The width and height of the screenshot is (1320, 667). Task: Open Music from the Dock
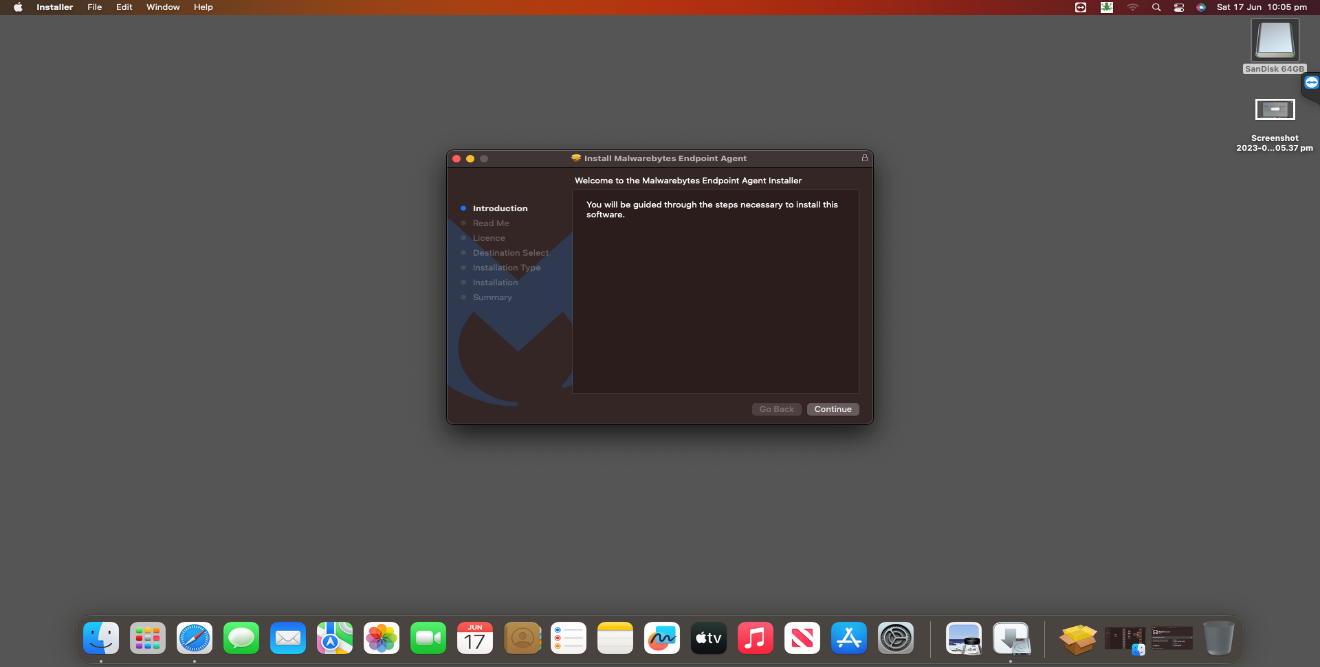tap(755, 637)
